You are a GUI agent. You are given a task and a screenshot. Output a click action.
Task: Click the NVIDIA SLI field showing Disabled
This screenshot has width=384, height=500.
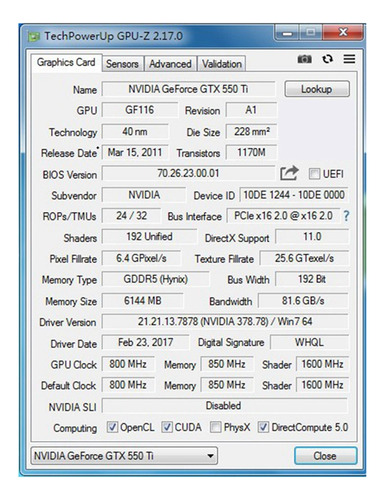point(224,406)
